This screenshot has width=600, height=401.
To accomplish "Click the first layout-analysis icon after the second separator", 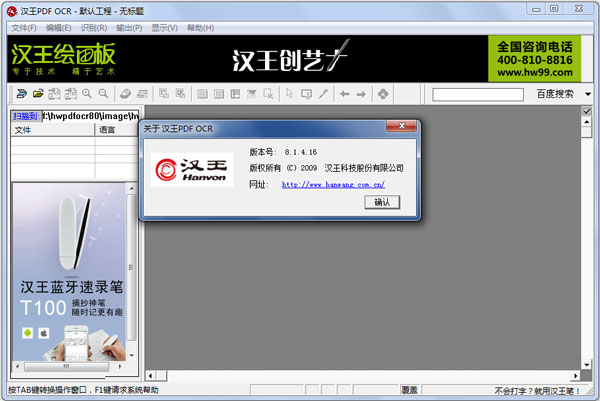I will click(164, 94).
